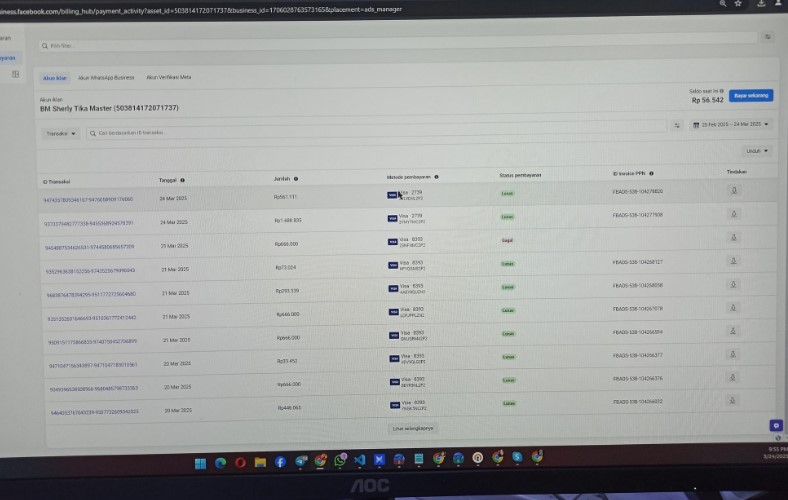Download the receipt for invoice FBADS-538-104278820

click(x=733, y=188)
